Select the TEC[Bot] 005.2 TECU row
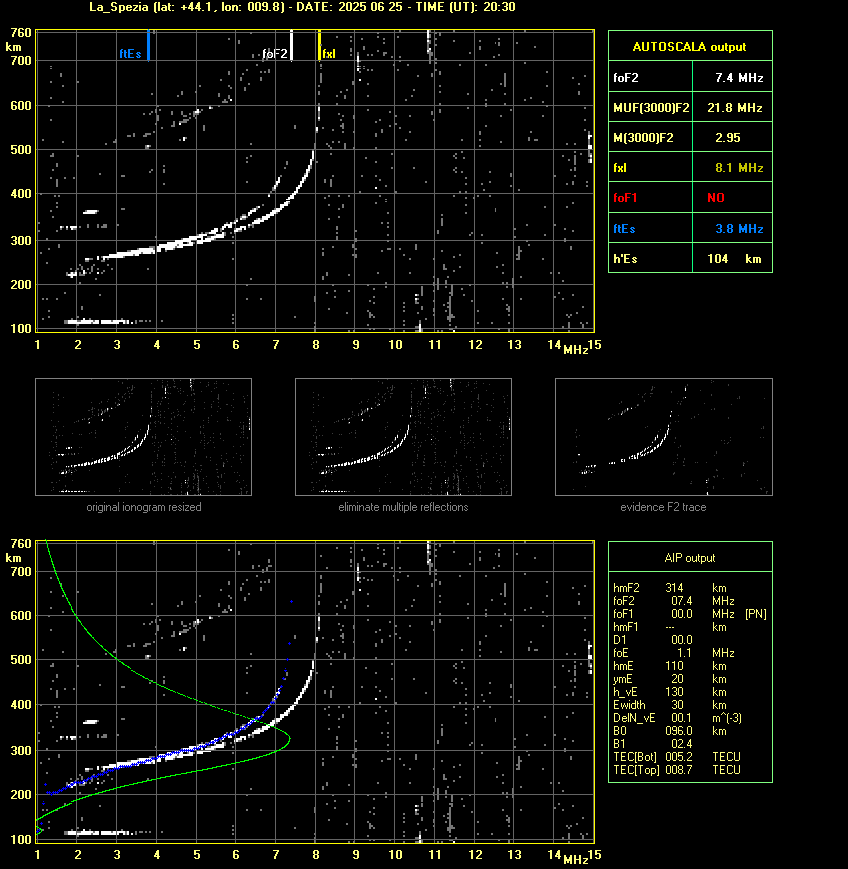Image resolution: width=848 pixels, height=869 pixels. click(677, 757)
